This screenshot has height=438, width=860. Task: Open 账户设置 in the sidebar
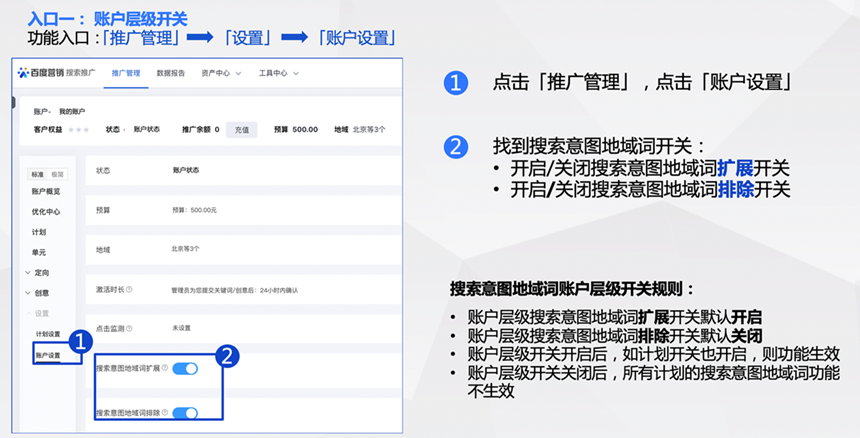(48, 355)
